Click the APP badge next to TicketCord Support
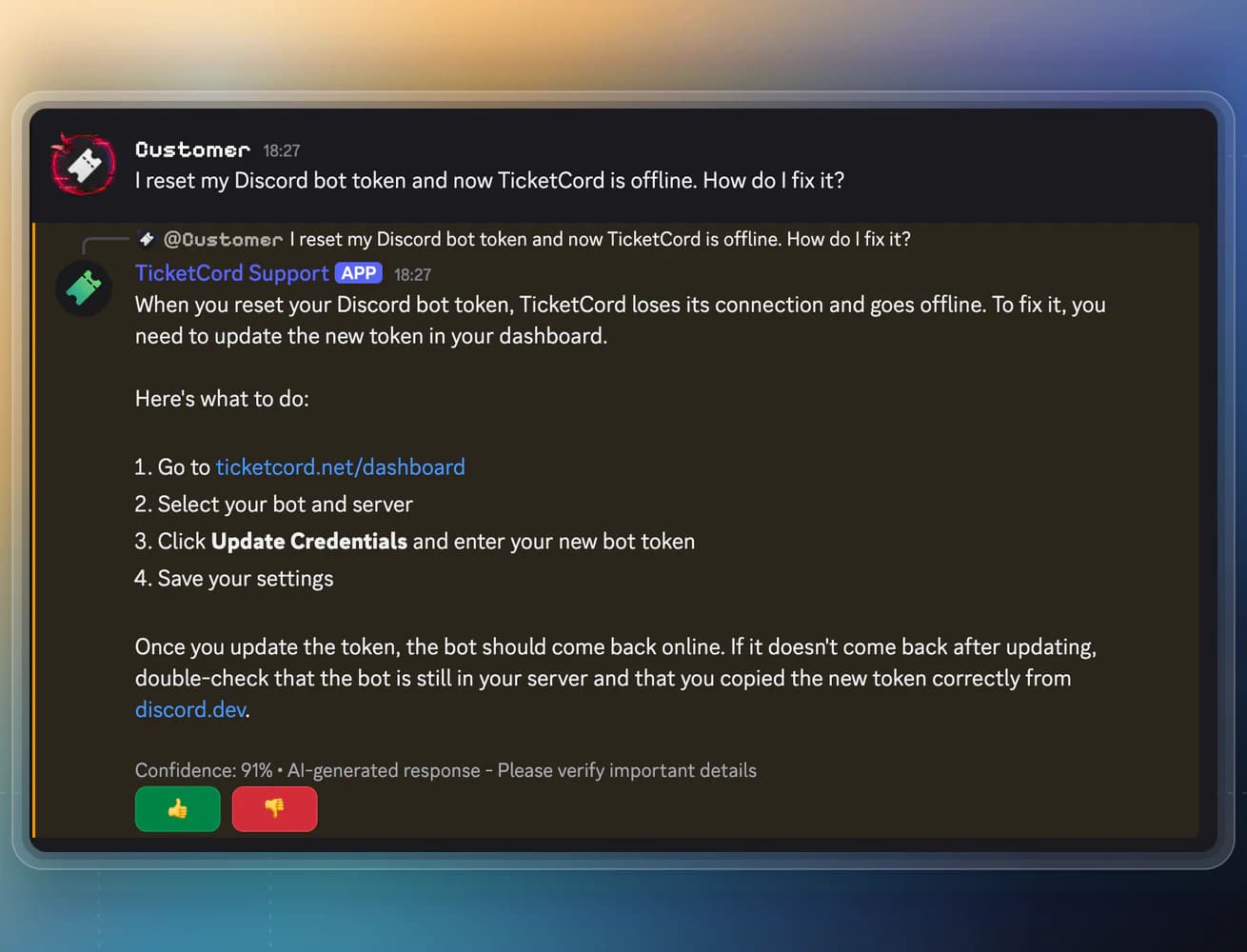The image size is (1247, 952). point(359,273)
